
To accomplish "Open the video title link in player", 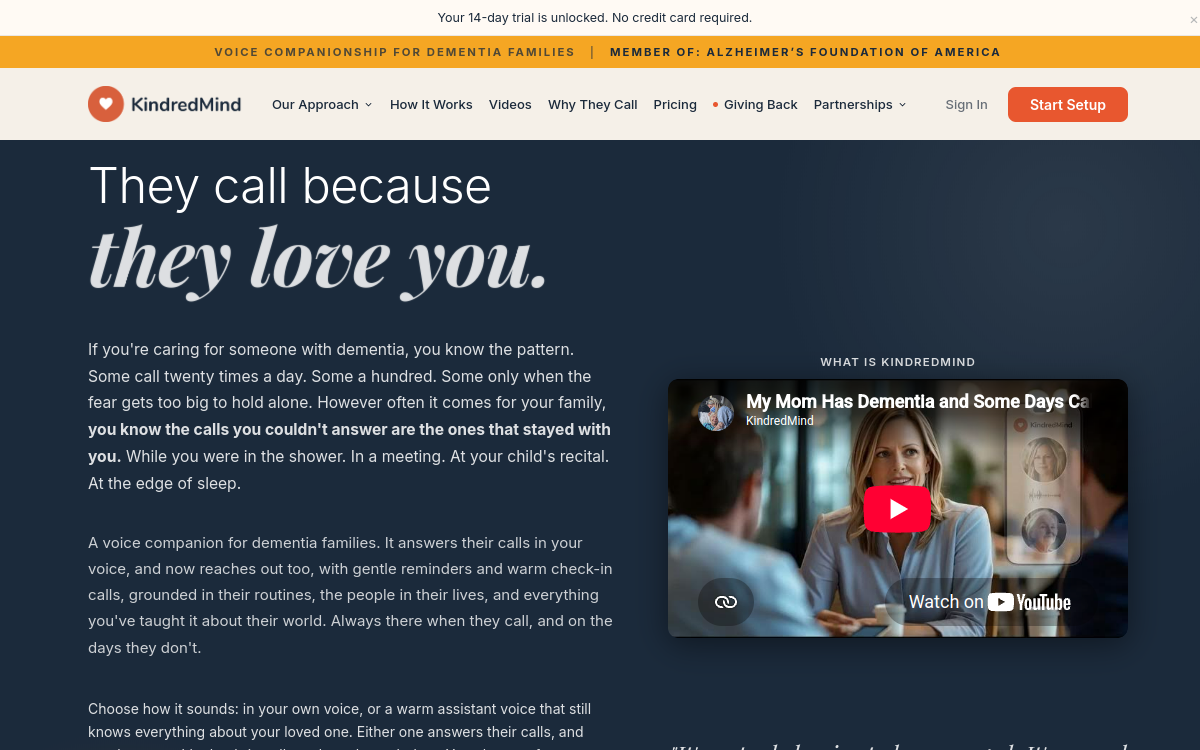I will (x=917, y=401).
